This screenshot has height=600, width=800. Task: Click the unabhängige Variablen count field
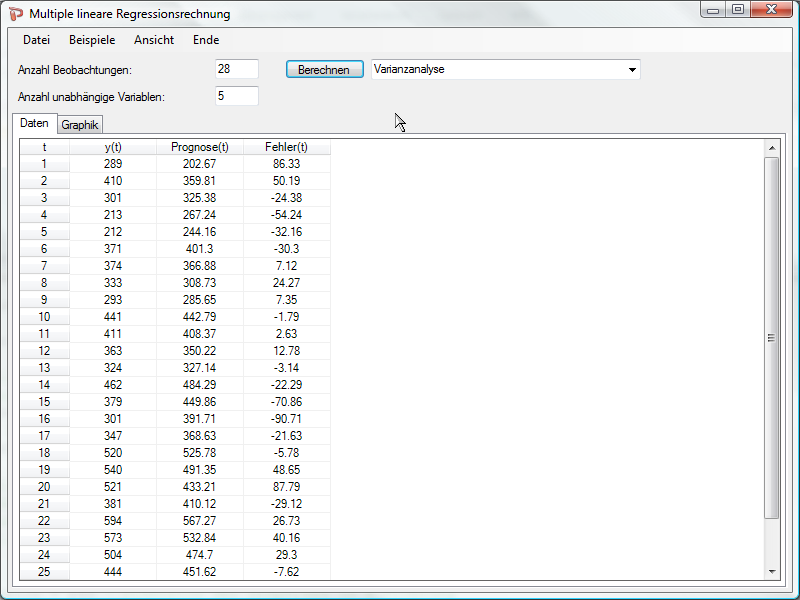point(236,96)
